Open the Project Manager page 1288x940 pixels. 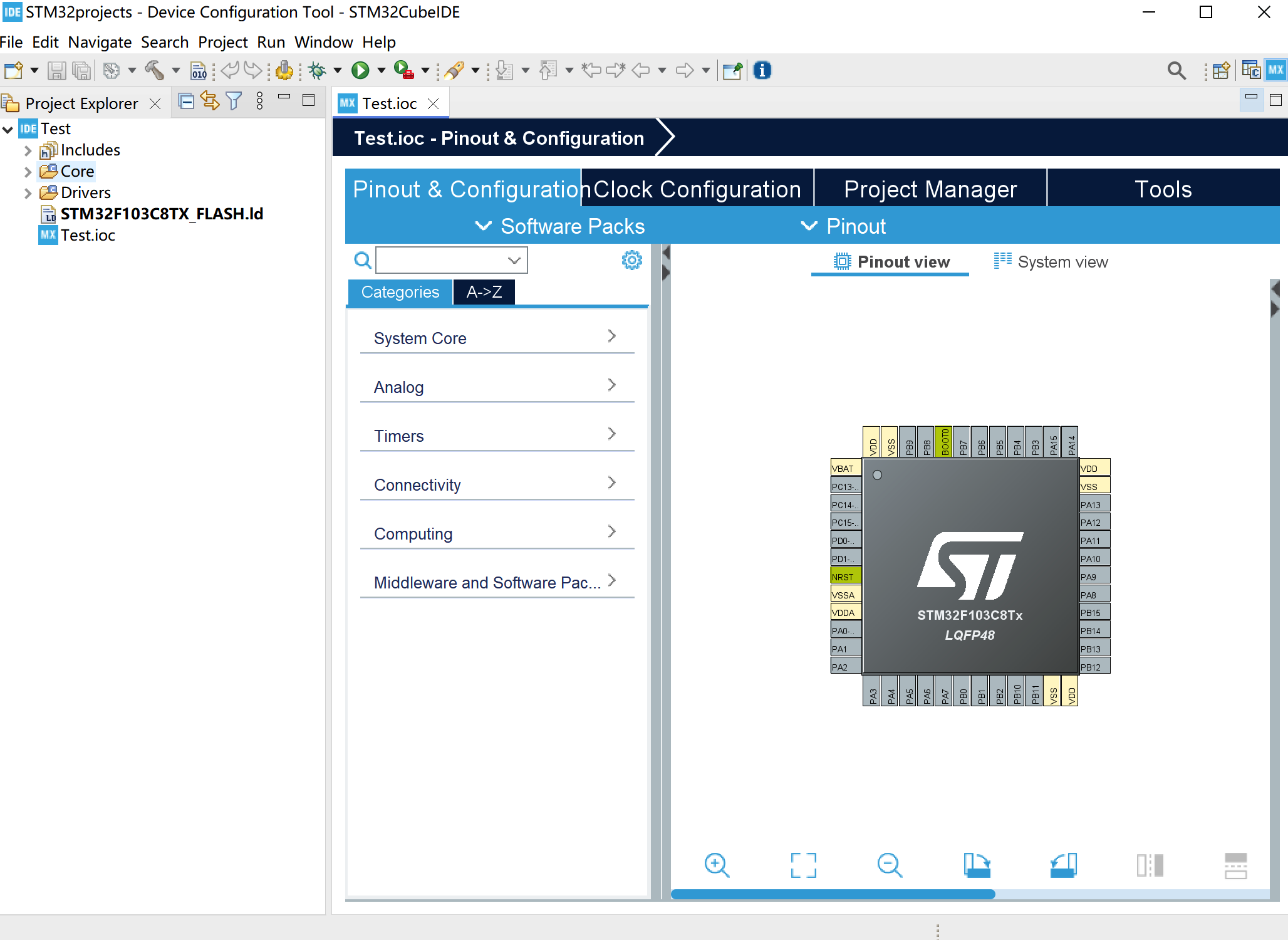(x=930, y=188)
